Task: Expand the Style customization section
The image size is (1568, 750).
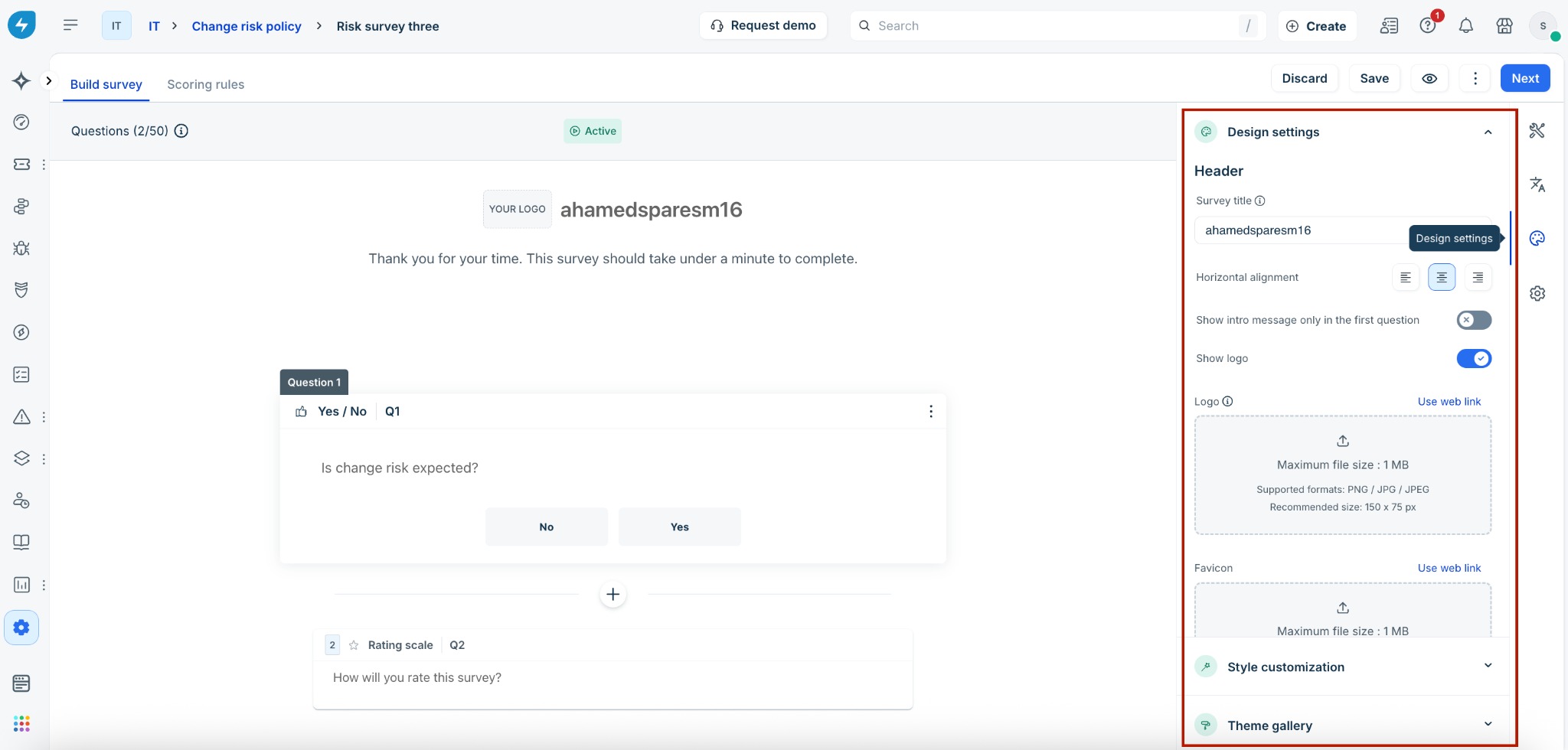Action: click(1344, 667)
